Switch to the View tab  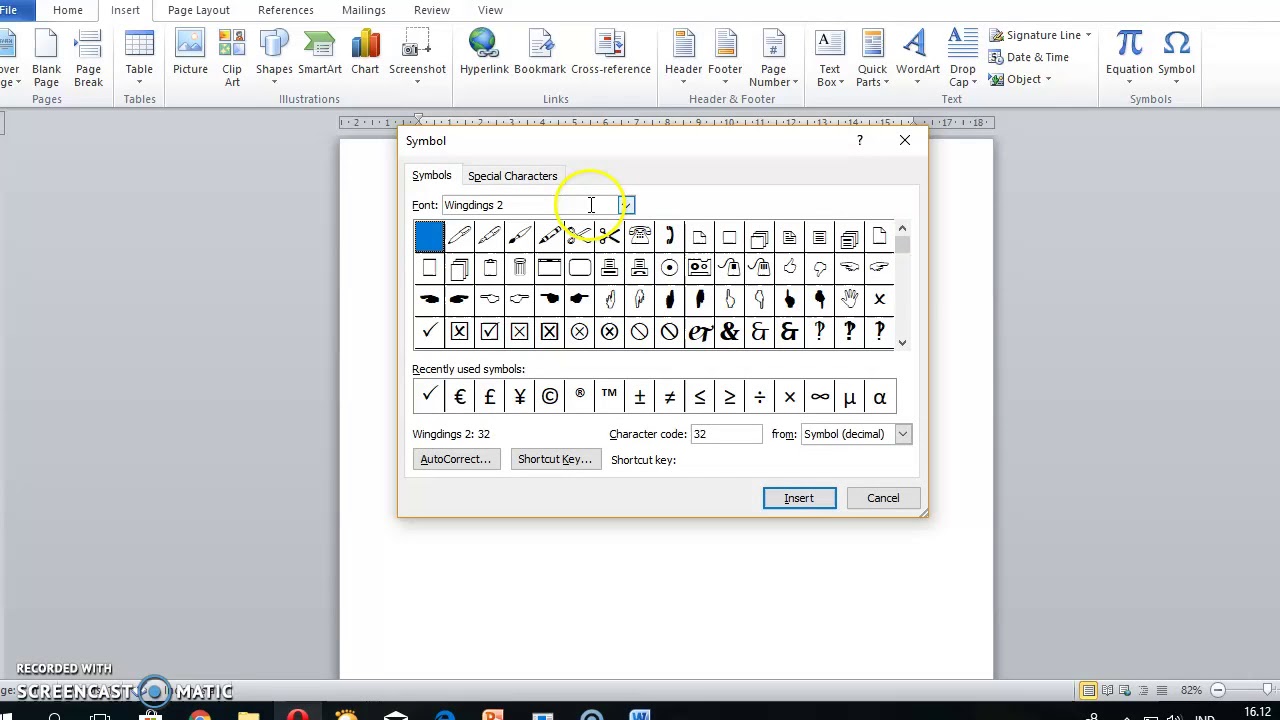[490, 10]
